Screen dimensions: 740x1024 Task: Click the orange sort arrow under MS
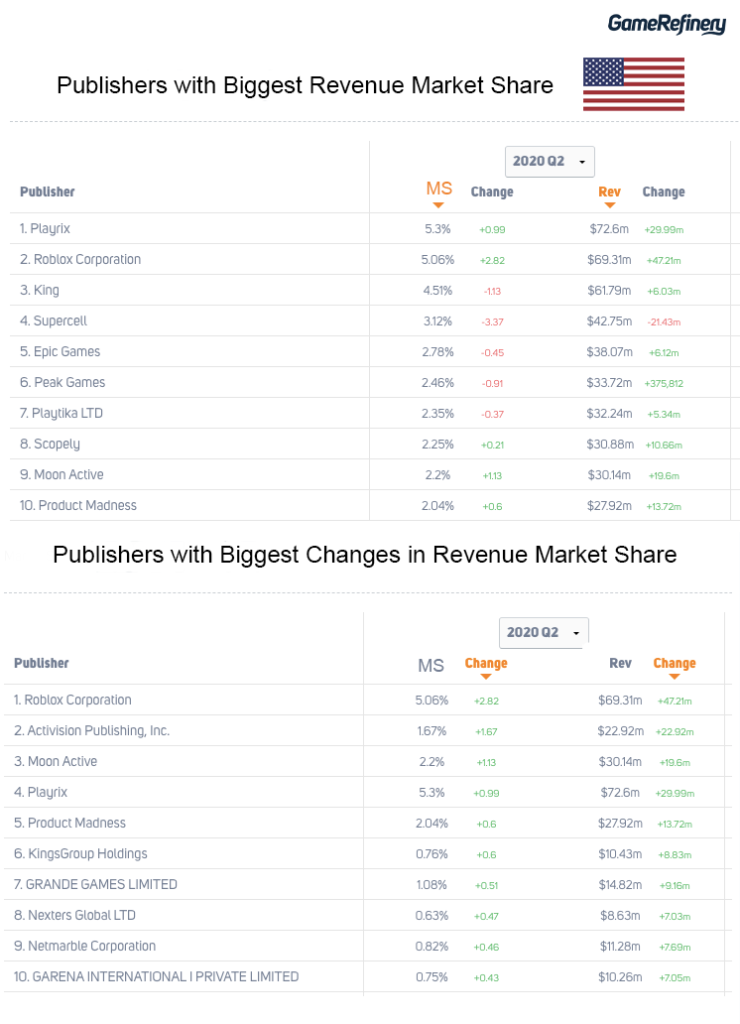click(x=438, y=205)
